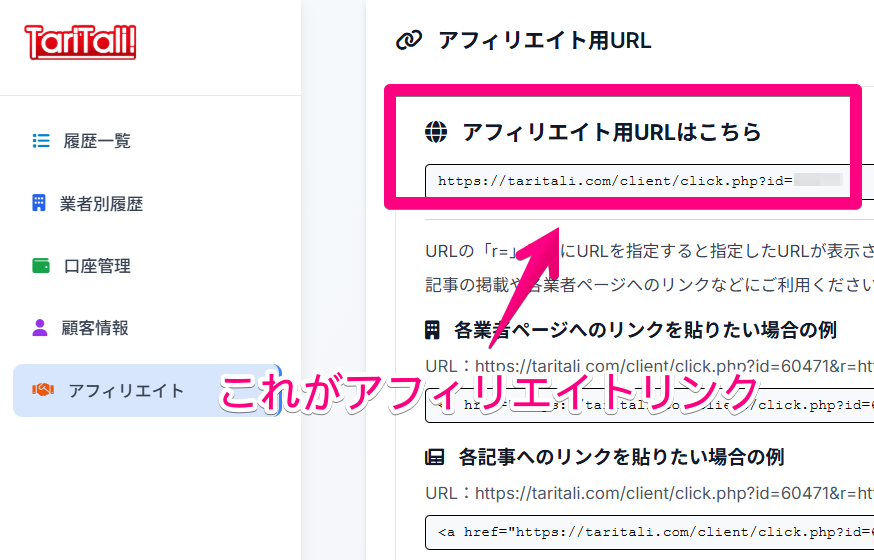
Task: Click the building icon beside 各業者ページへのリンク heading
Action: click(x=433, y=330)
